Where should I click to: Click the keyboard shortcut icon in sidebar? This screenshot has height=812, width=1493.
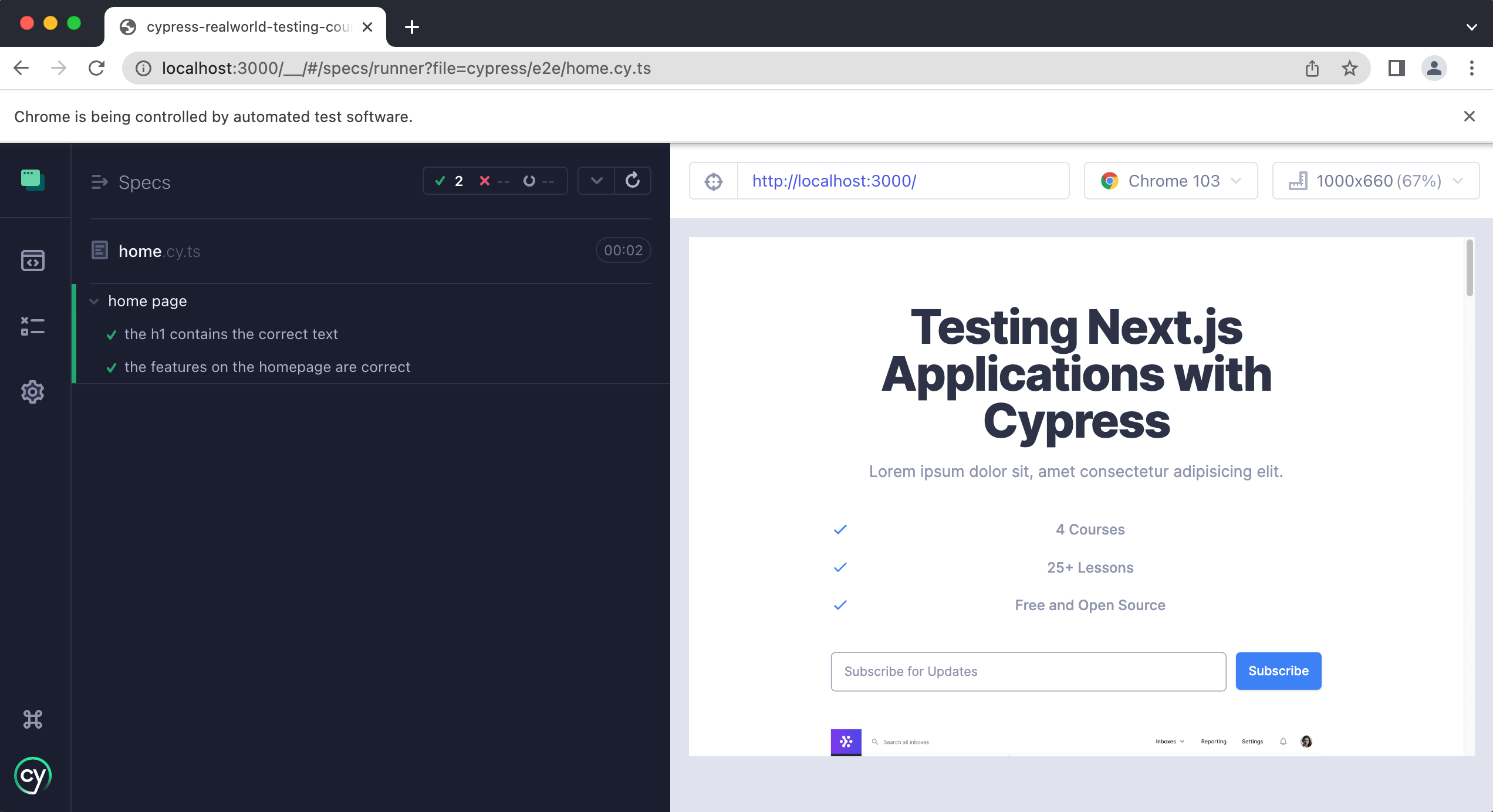pyautogui.click(x=32, y=719)
